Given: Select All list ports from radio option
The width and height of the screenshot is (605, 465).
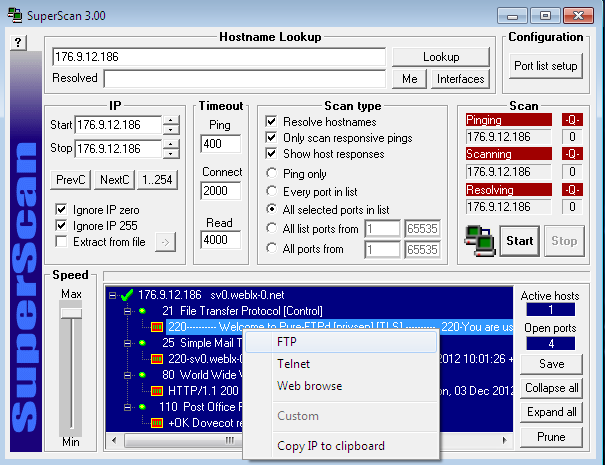Looking at the screenshot, I should click(272, 228).
